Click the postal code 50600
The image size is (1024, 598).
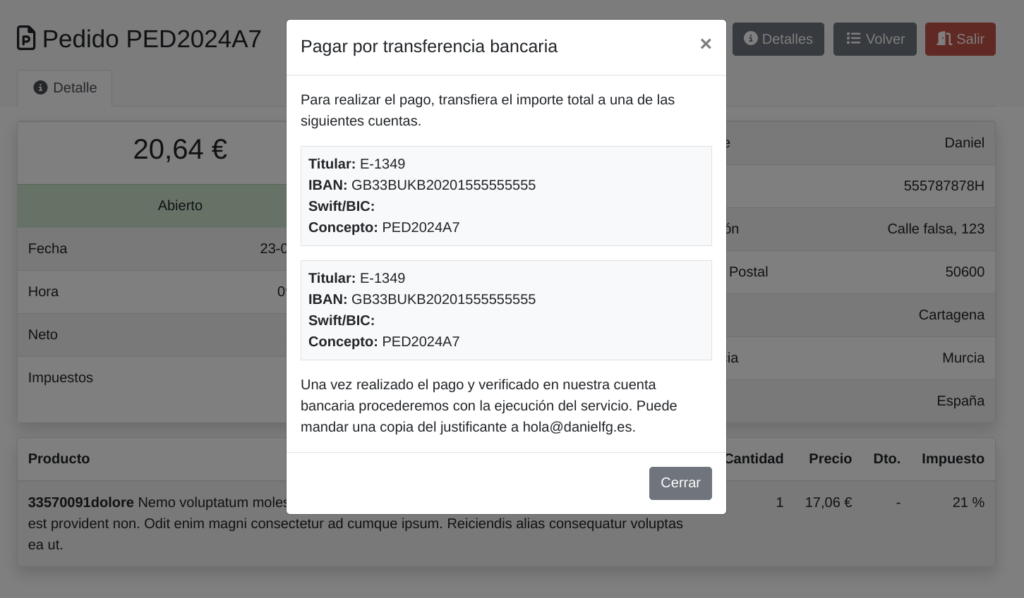965,272
